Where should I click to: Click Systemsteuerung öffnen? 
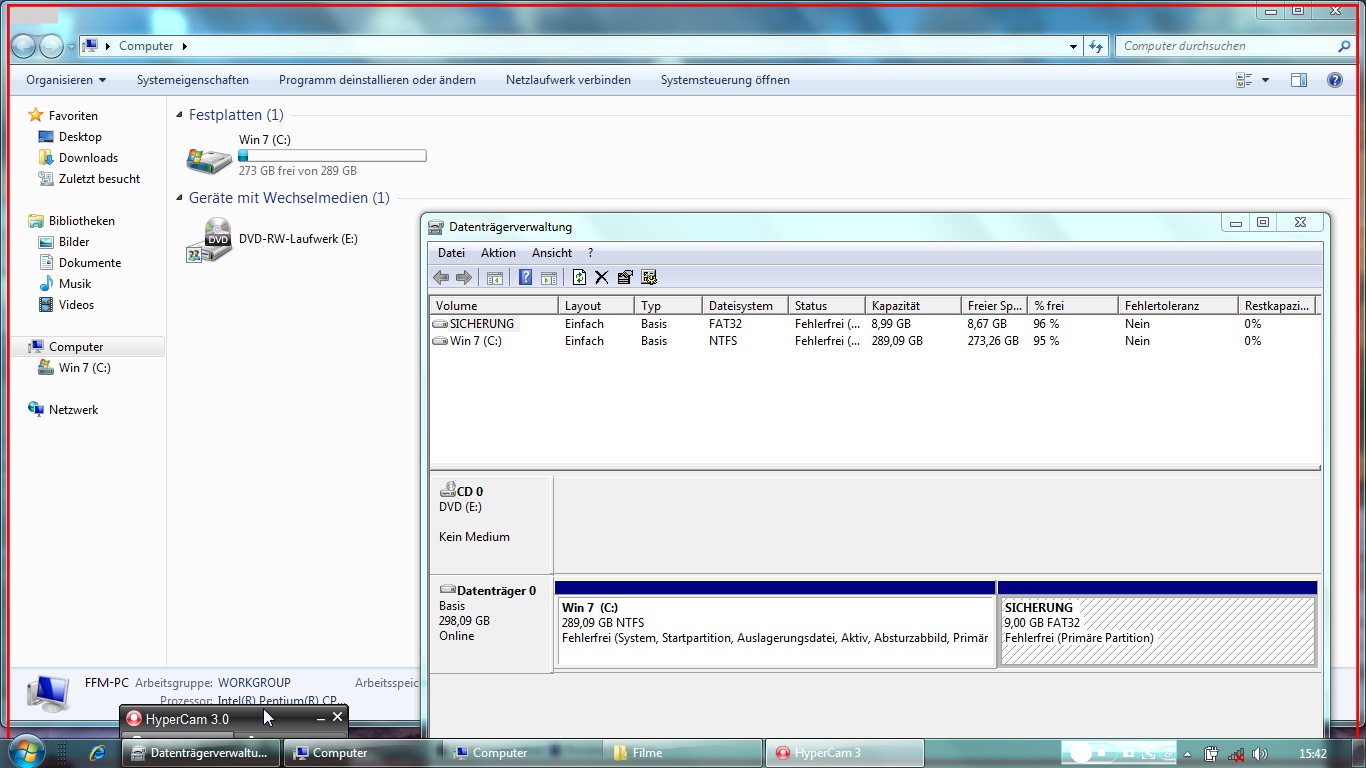pos(725,80)
